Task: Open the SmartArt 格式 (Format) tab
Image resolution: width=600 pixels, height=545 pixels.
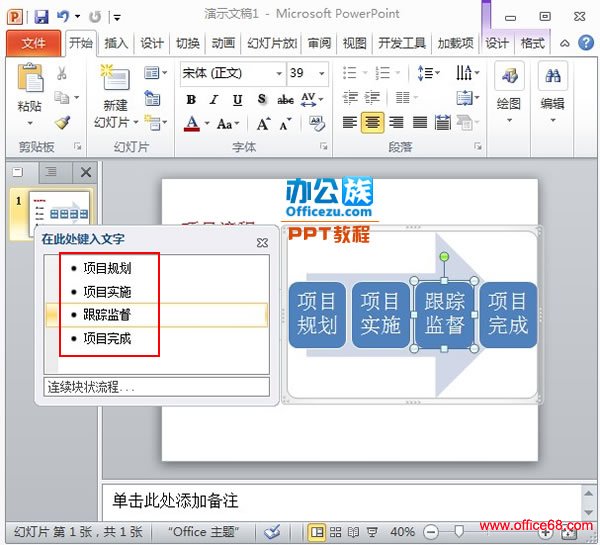Action: click(x=533, y=43)
